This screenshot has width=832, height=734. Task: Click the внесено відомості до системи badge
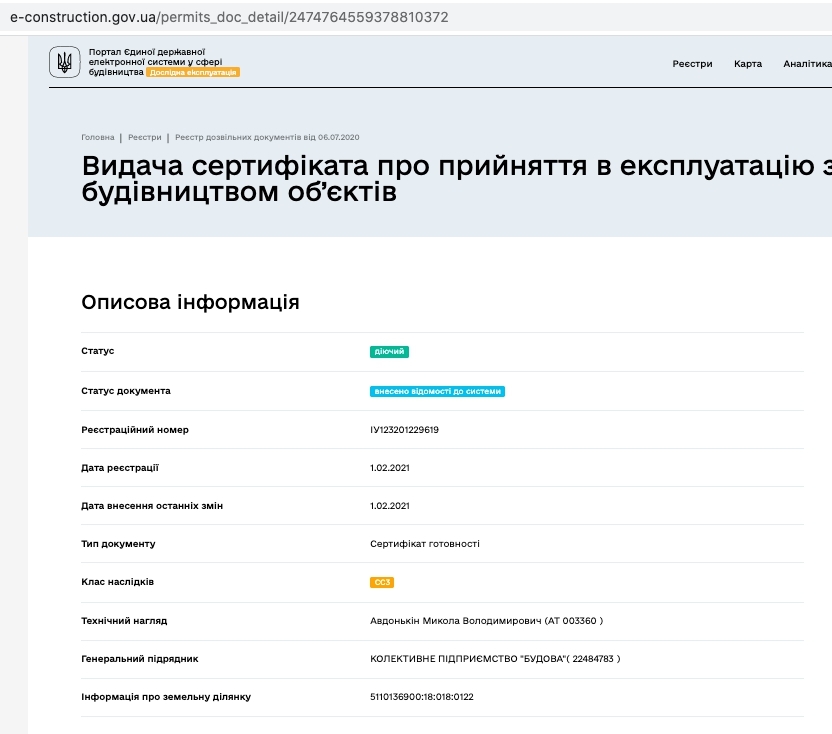[x=437, y=391]
